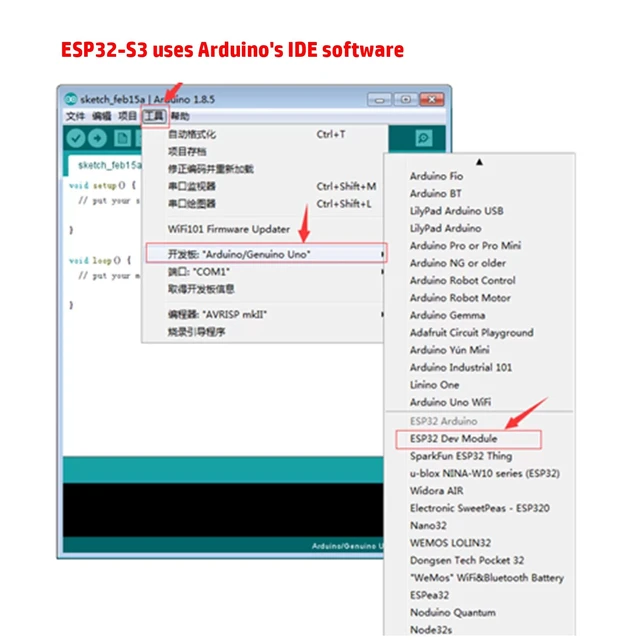Select ESP32 Dev Module board
Image resolution: width=640 pixels, height=640 pixels.
pos(469,439)
